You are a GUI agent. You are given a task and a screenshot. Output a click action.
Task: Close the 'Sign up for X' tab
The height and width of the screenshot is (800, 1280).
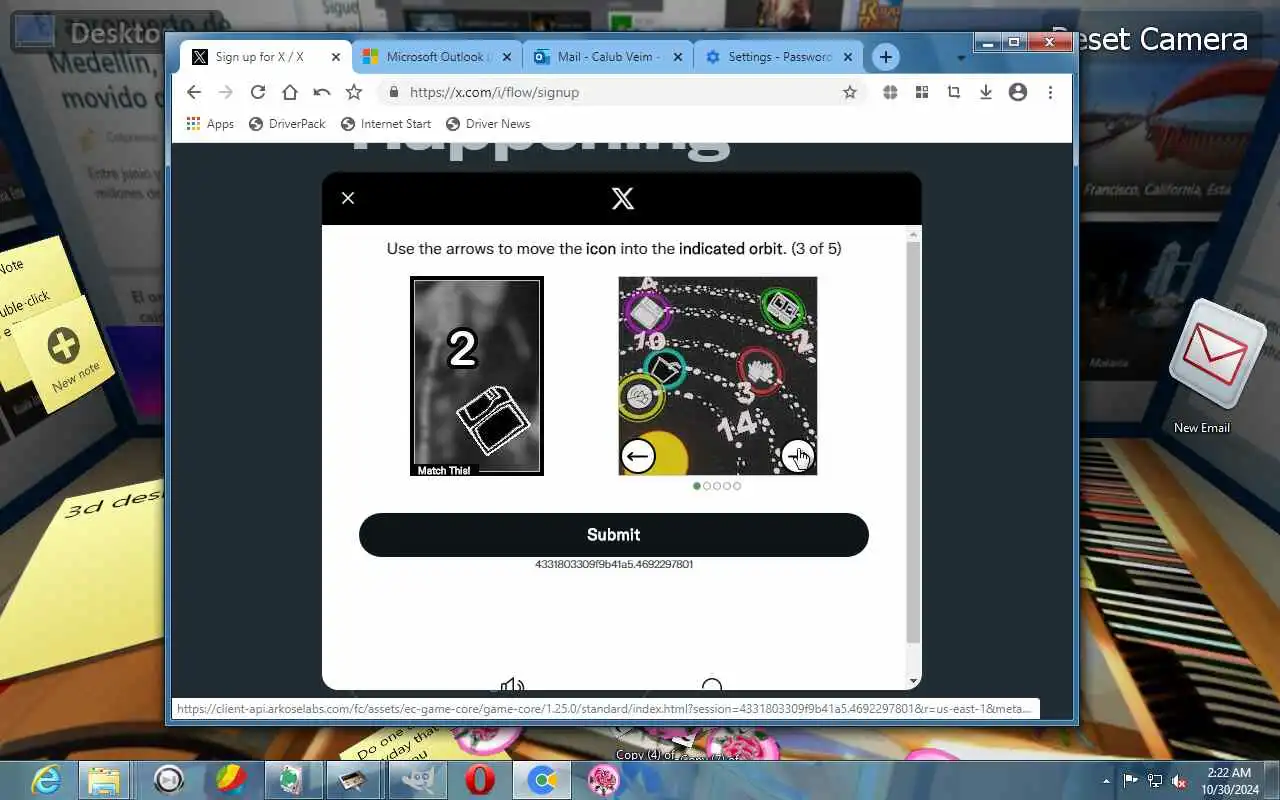pos(336,57)
